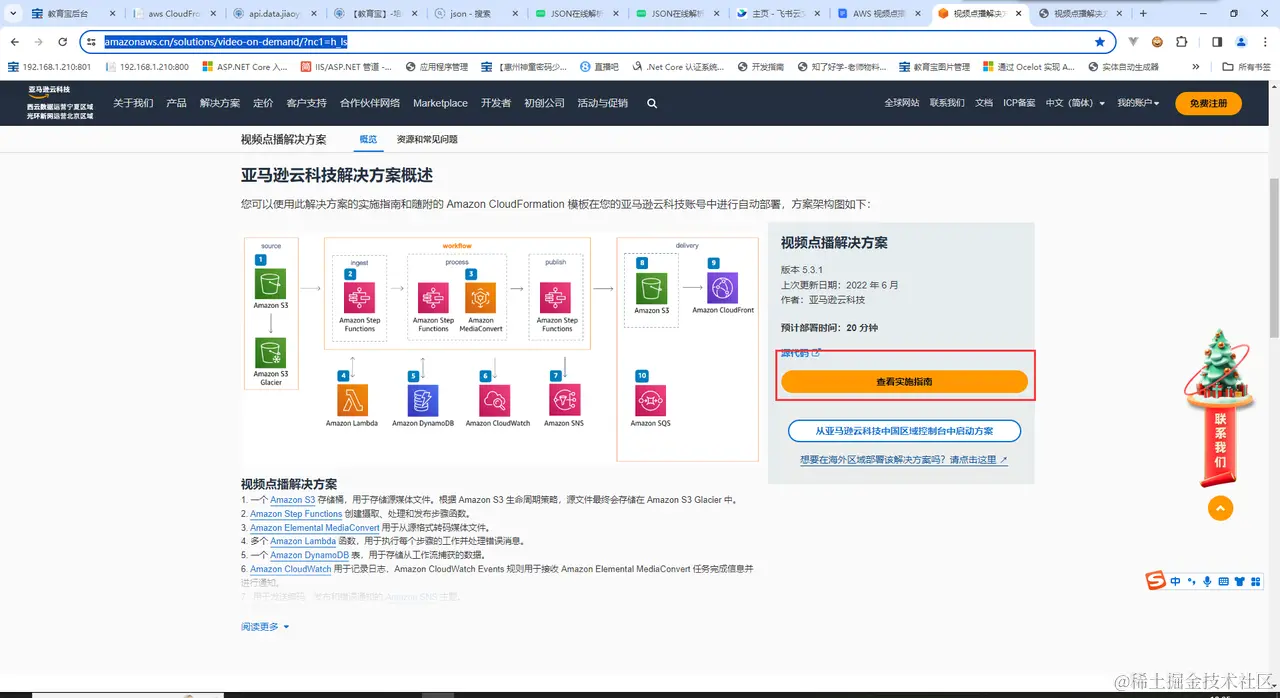Click the Amazon Lambda icon in diagram

352,400
